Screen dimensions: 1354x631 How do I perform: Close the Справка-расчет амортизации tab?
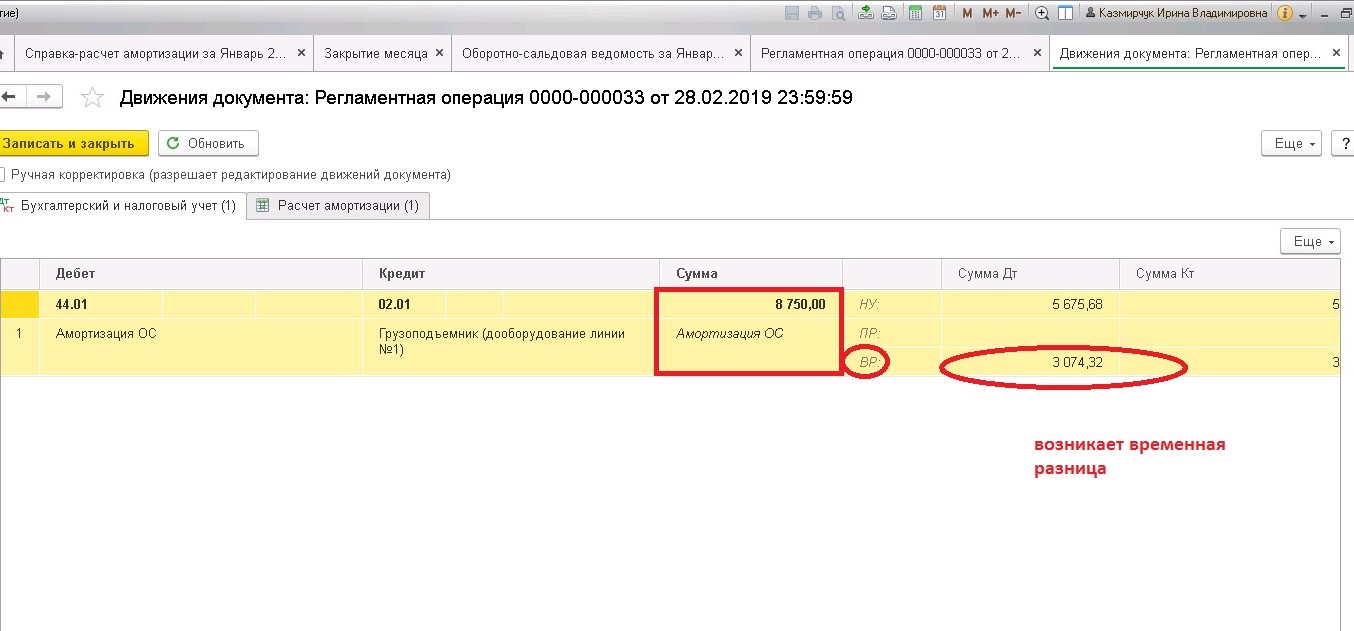pos(302,53)
